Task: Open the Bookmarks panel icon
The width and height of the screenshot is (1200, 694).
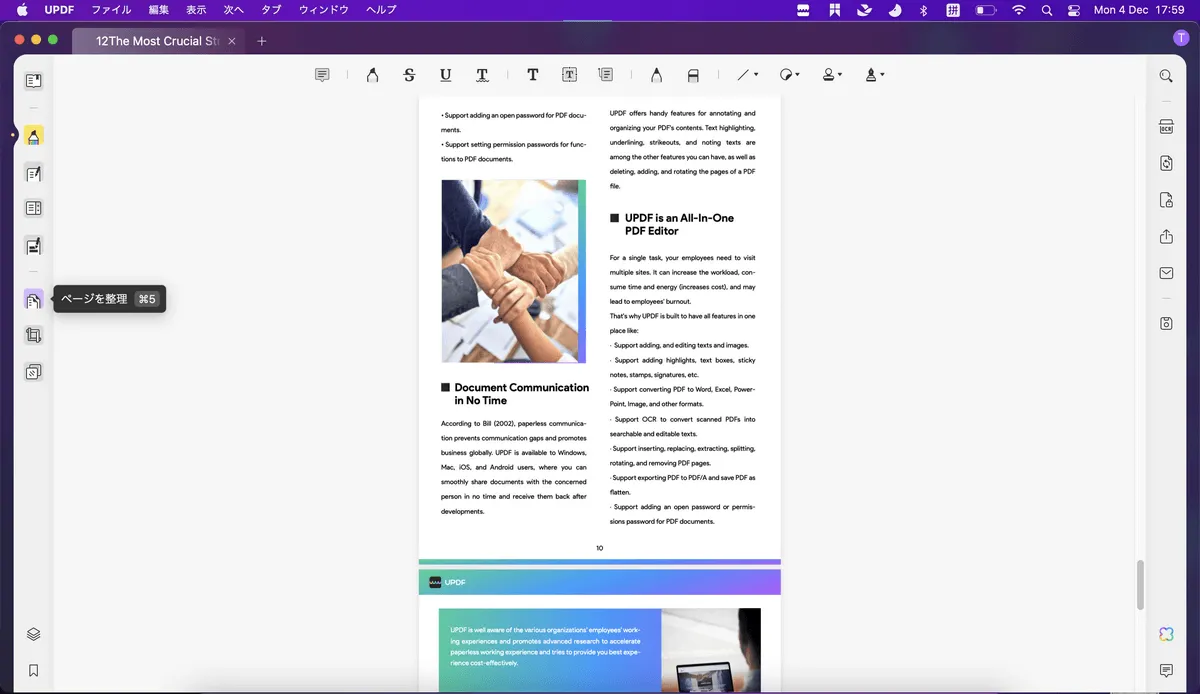Action: pyautogui.click(x=33, y=670)
